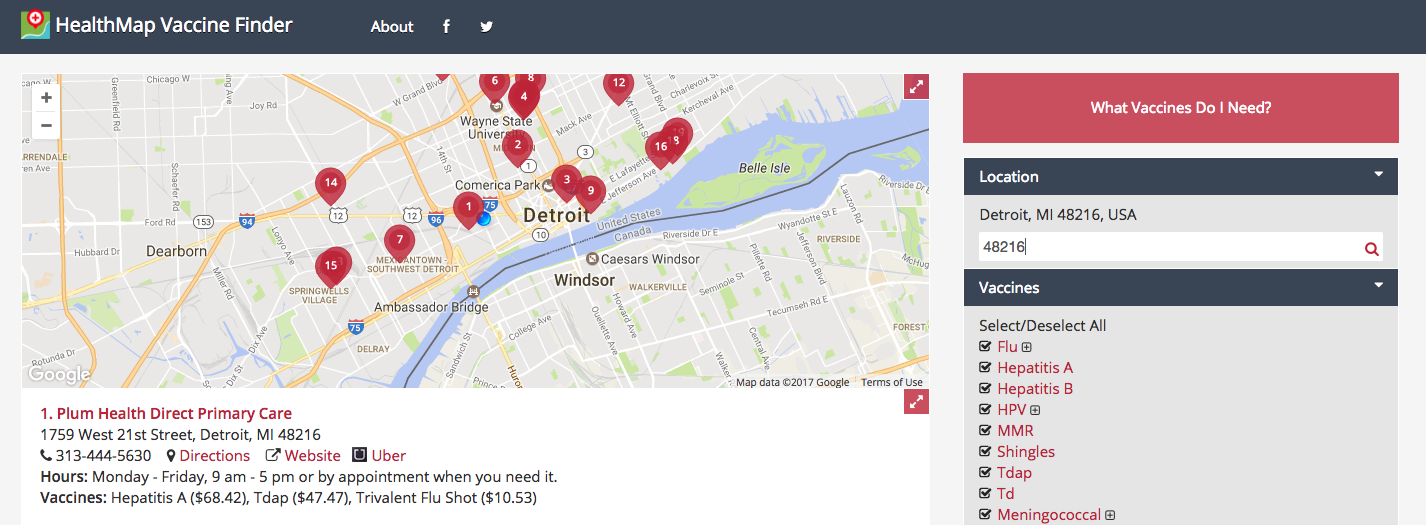Select map marker number 6
Screen dimensions: 1426x525
point(494,84)
